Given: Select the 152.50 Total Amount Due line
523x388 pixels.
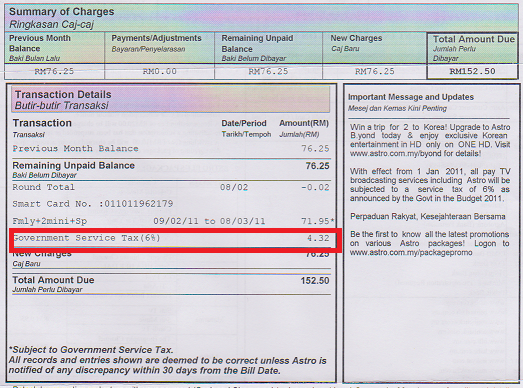Looking at the screenshot, I should point(171,284).
